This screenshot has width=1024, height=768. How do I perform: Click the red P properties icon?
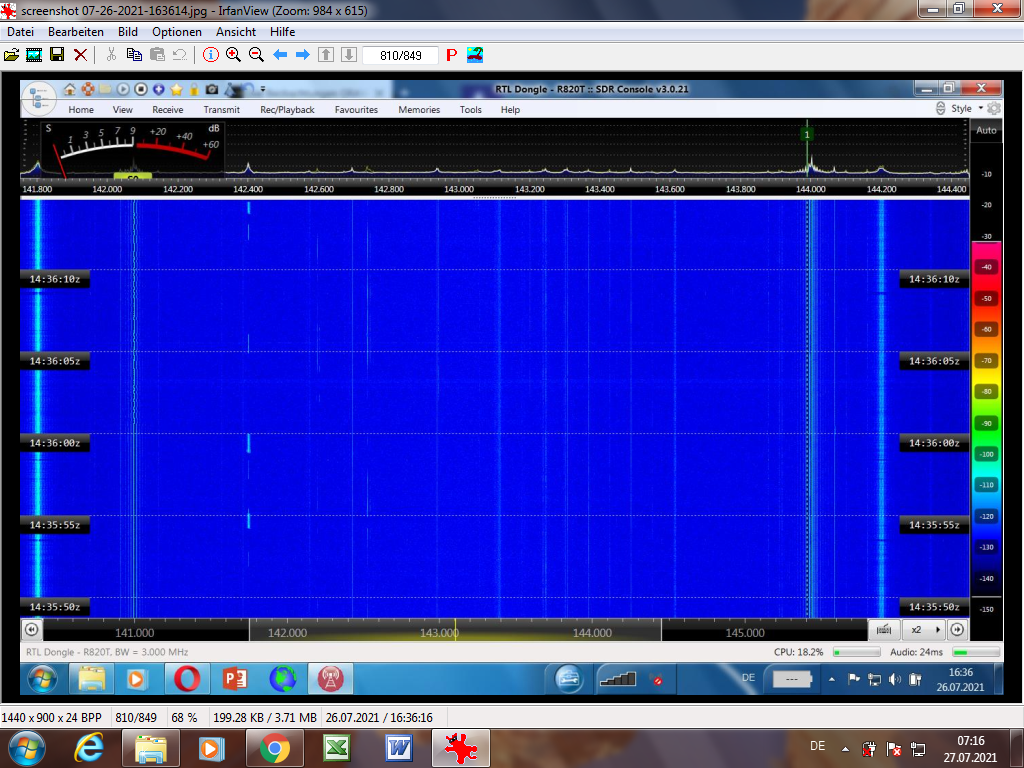(x=451, y=56)
